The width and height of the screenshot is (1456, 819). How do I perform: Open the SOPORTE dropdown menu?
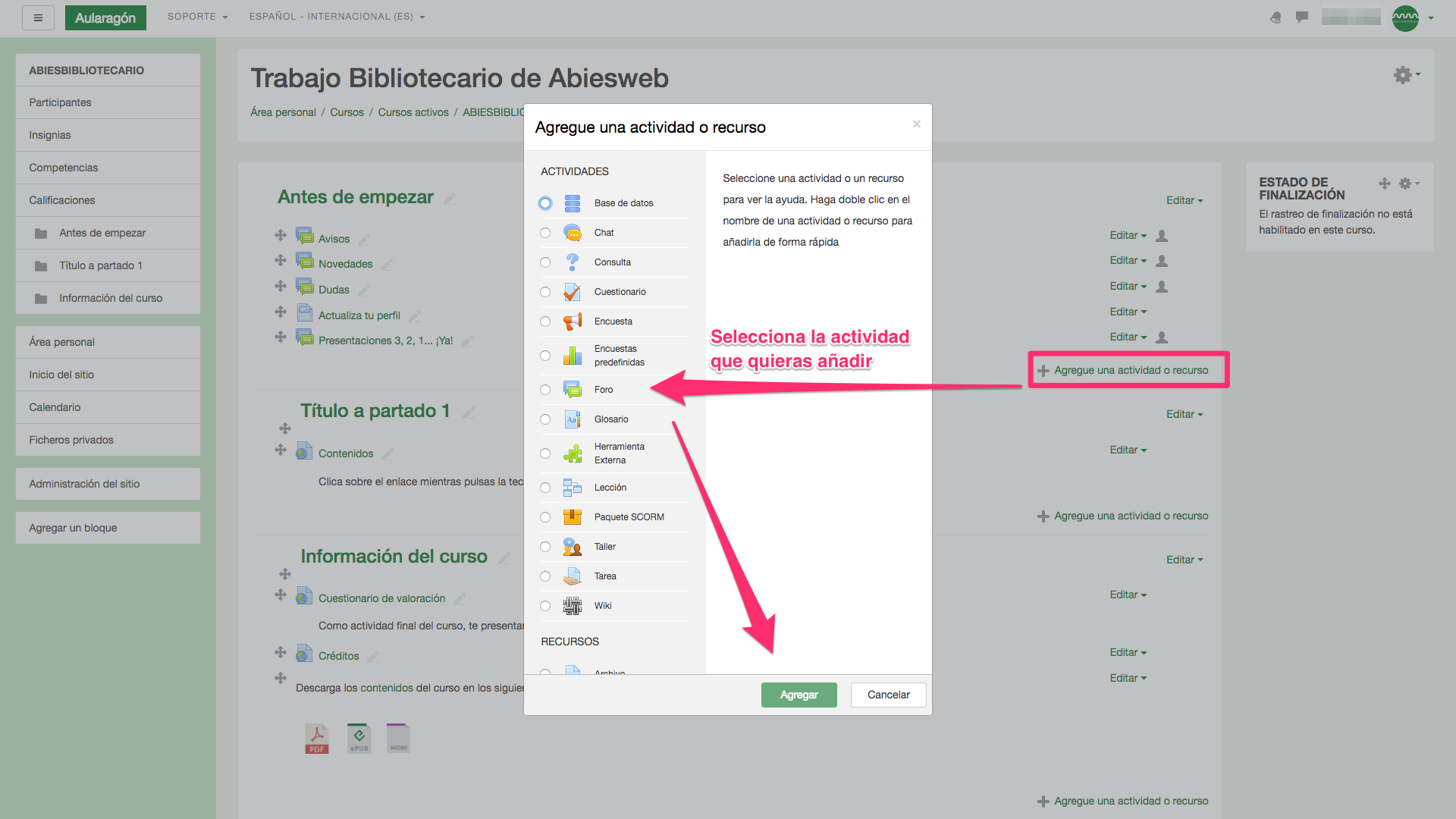click(197, 17)
